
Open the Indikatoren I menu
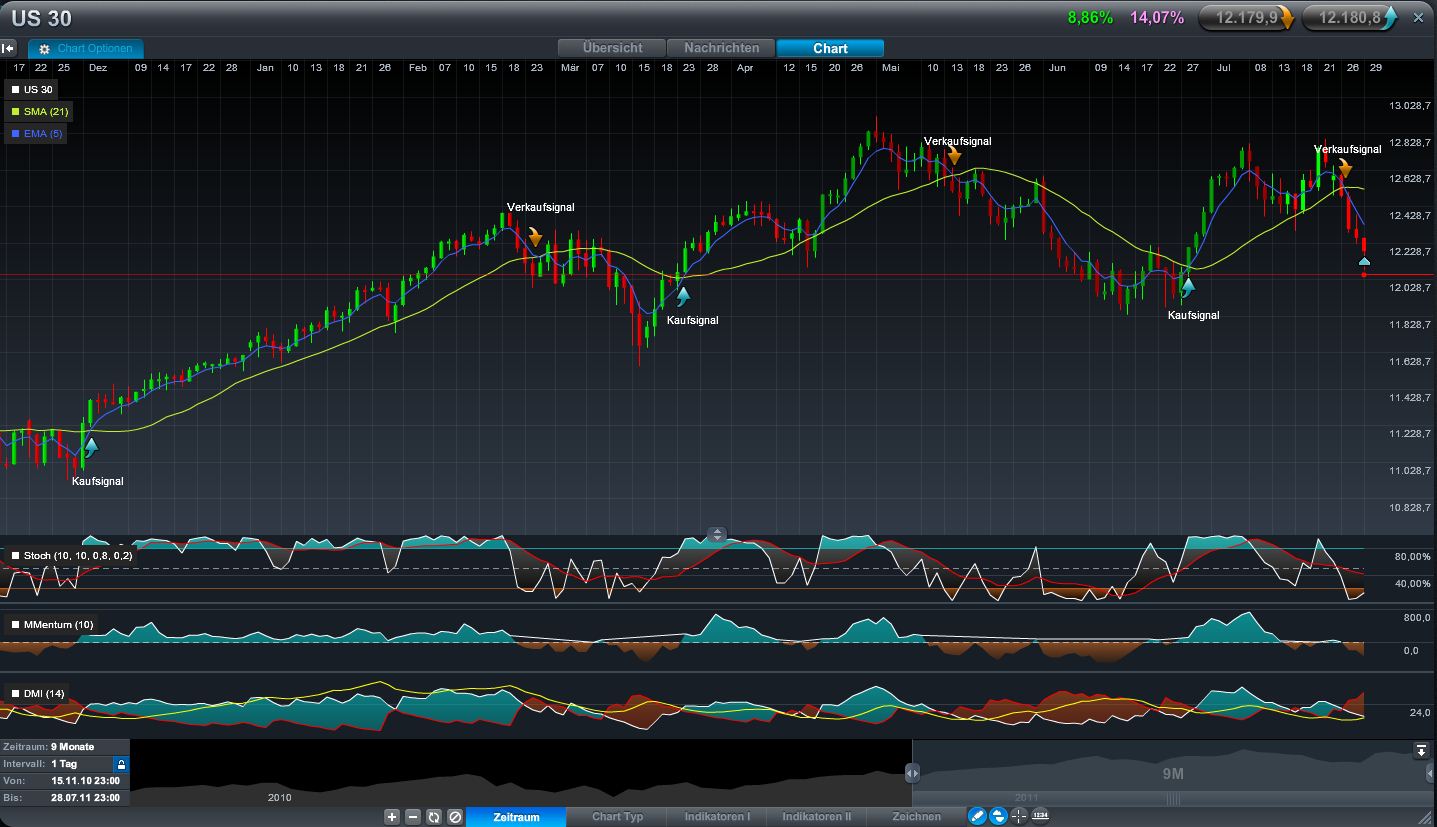[x=716, y=817]
